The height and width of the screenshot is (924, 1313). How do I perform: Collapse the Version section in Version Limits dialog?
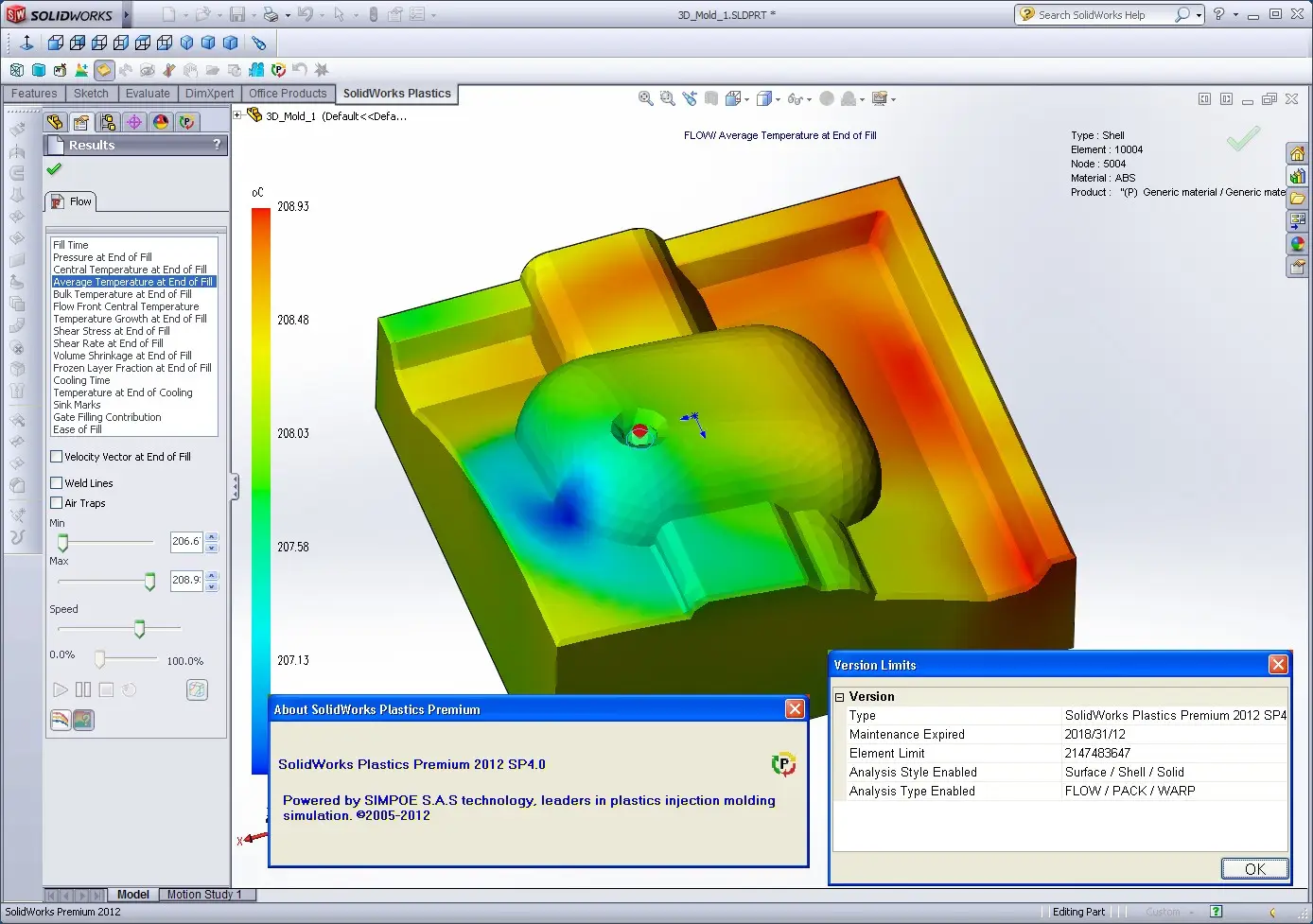(x=839, y=697)
